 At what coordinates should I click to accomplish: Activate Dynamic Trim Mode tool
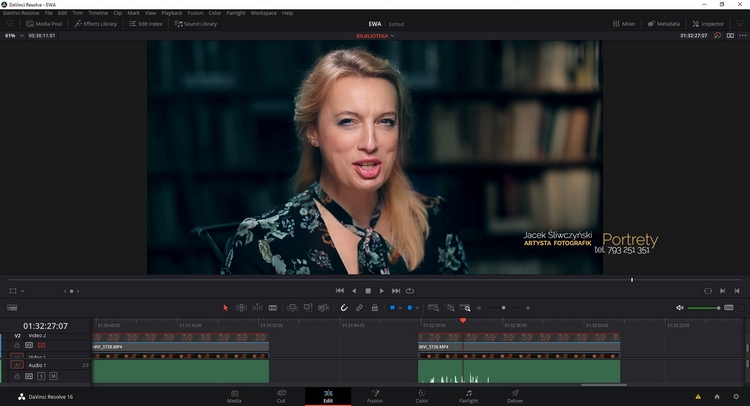[x=257, y=308]
